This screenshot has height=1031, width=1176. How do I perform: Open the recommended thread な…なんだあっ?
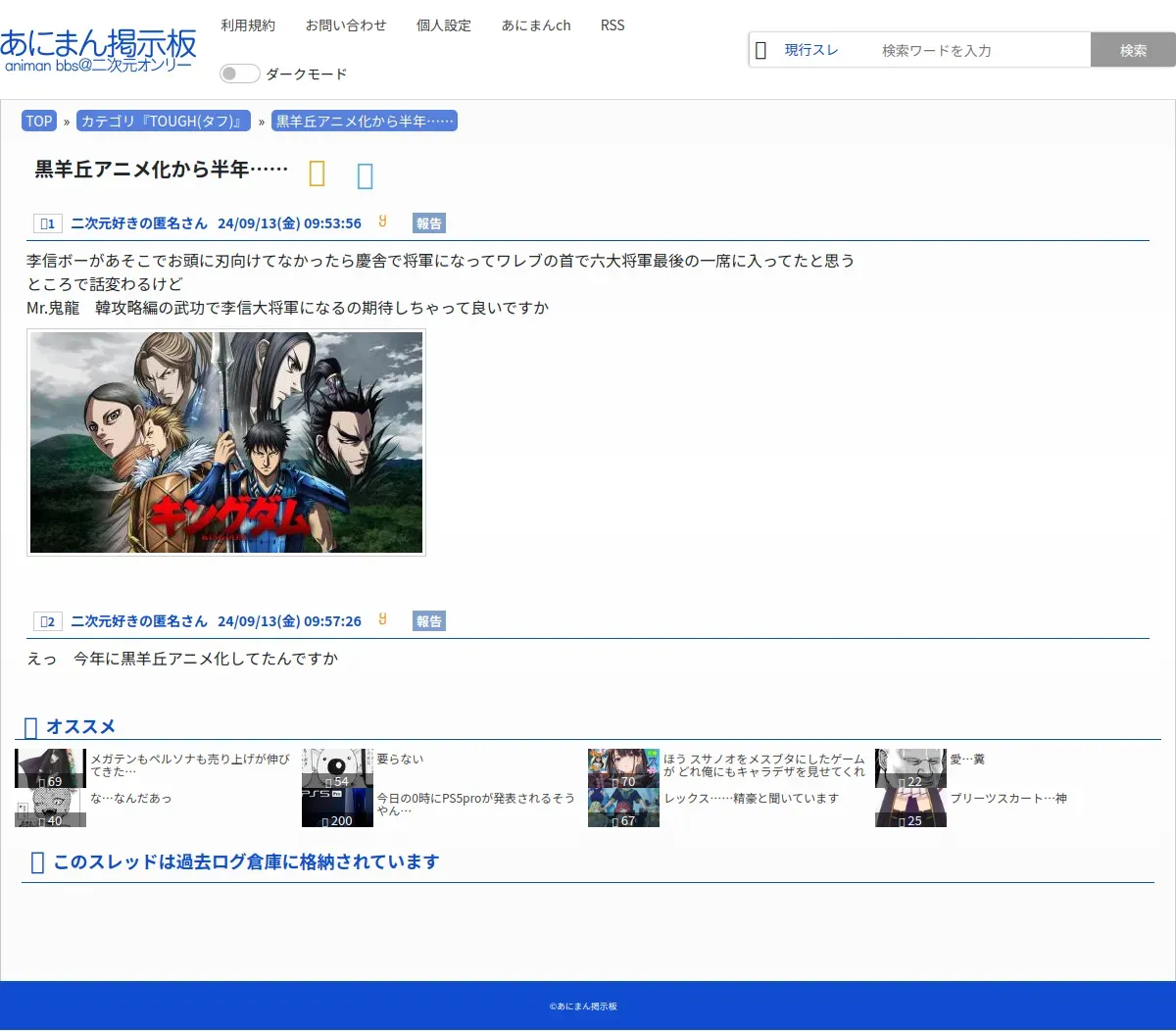point(131,799)
